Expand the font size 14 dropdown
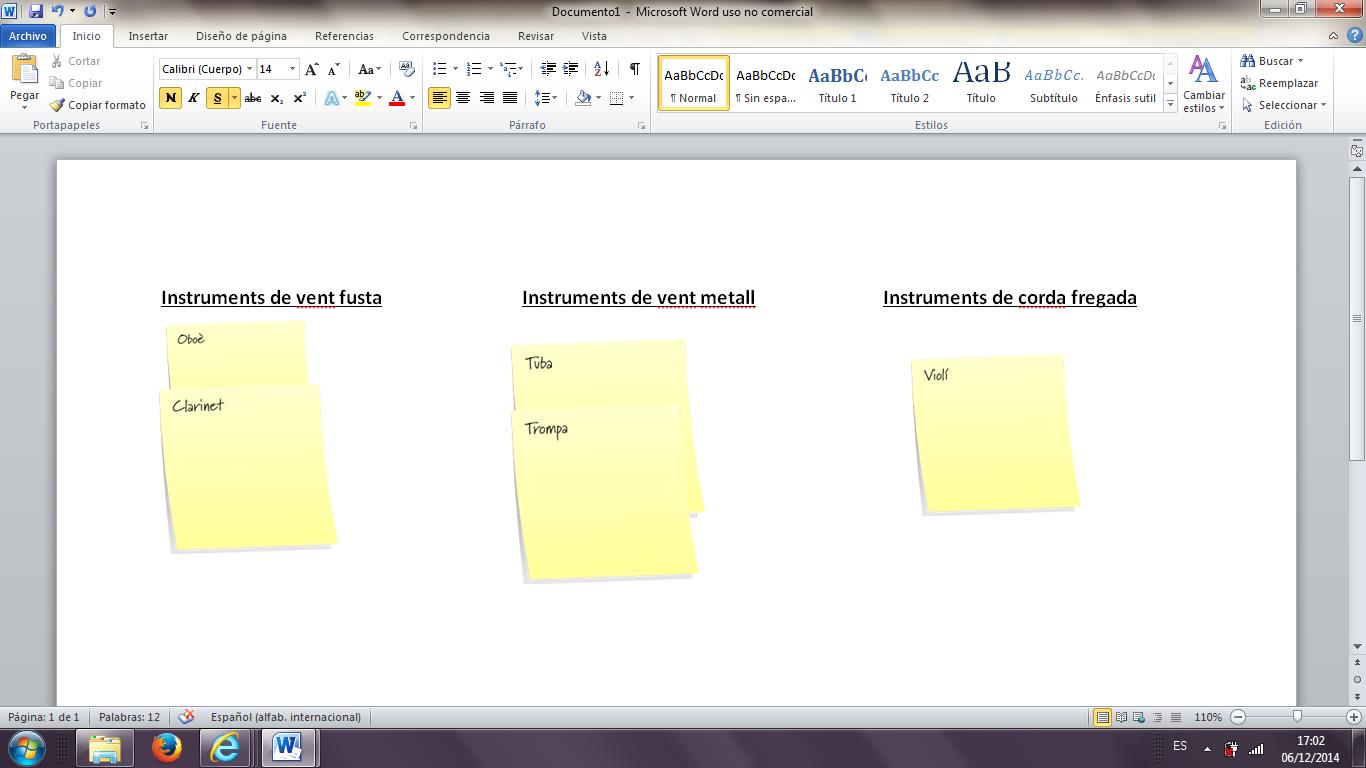1366x768 pixels. coord(292,69)
